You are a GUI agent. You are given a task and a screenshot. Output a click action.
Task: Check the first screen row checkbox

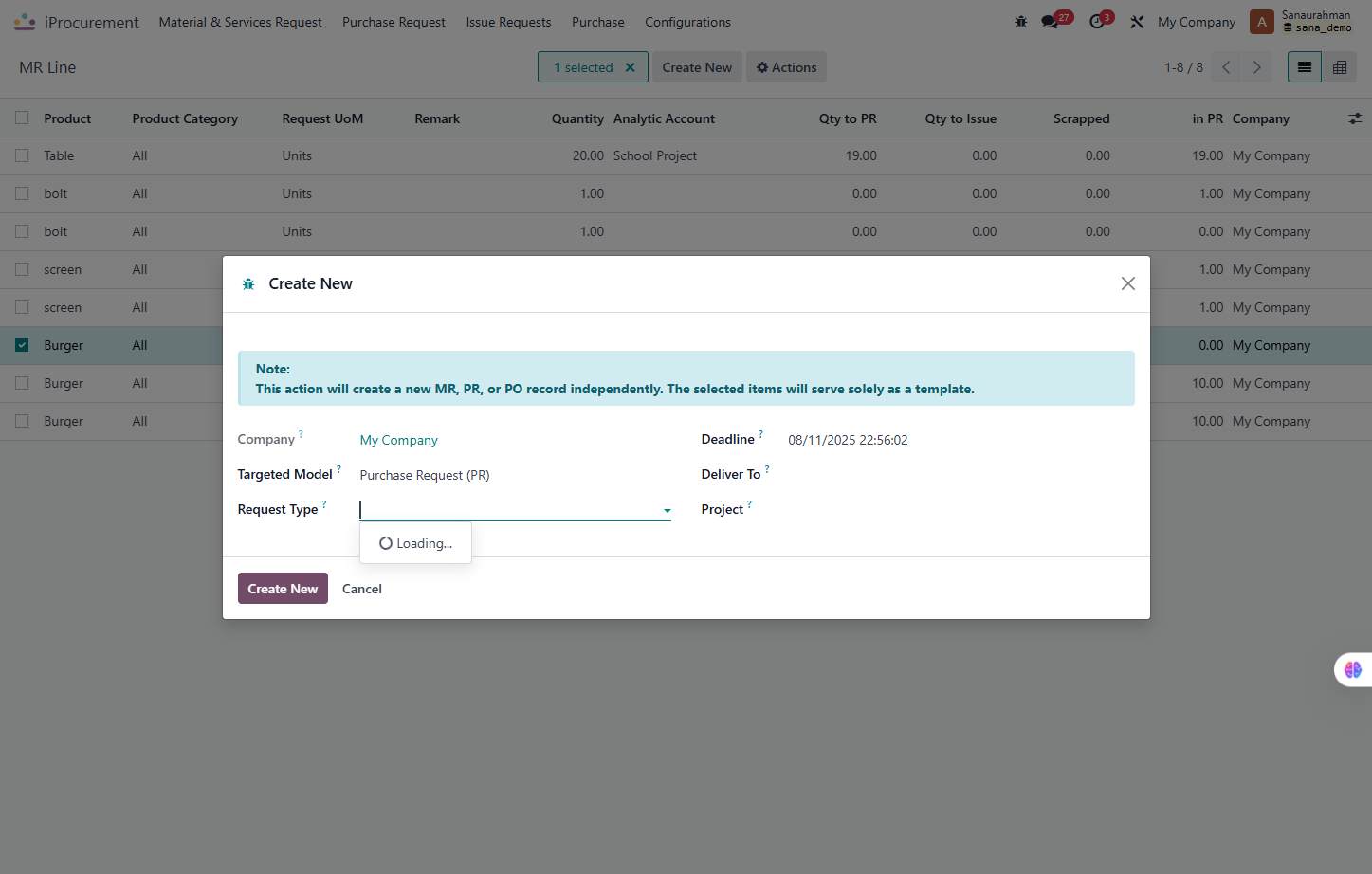pos(22,269)
